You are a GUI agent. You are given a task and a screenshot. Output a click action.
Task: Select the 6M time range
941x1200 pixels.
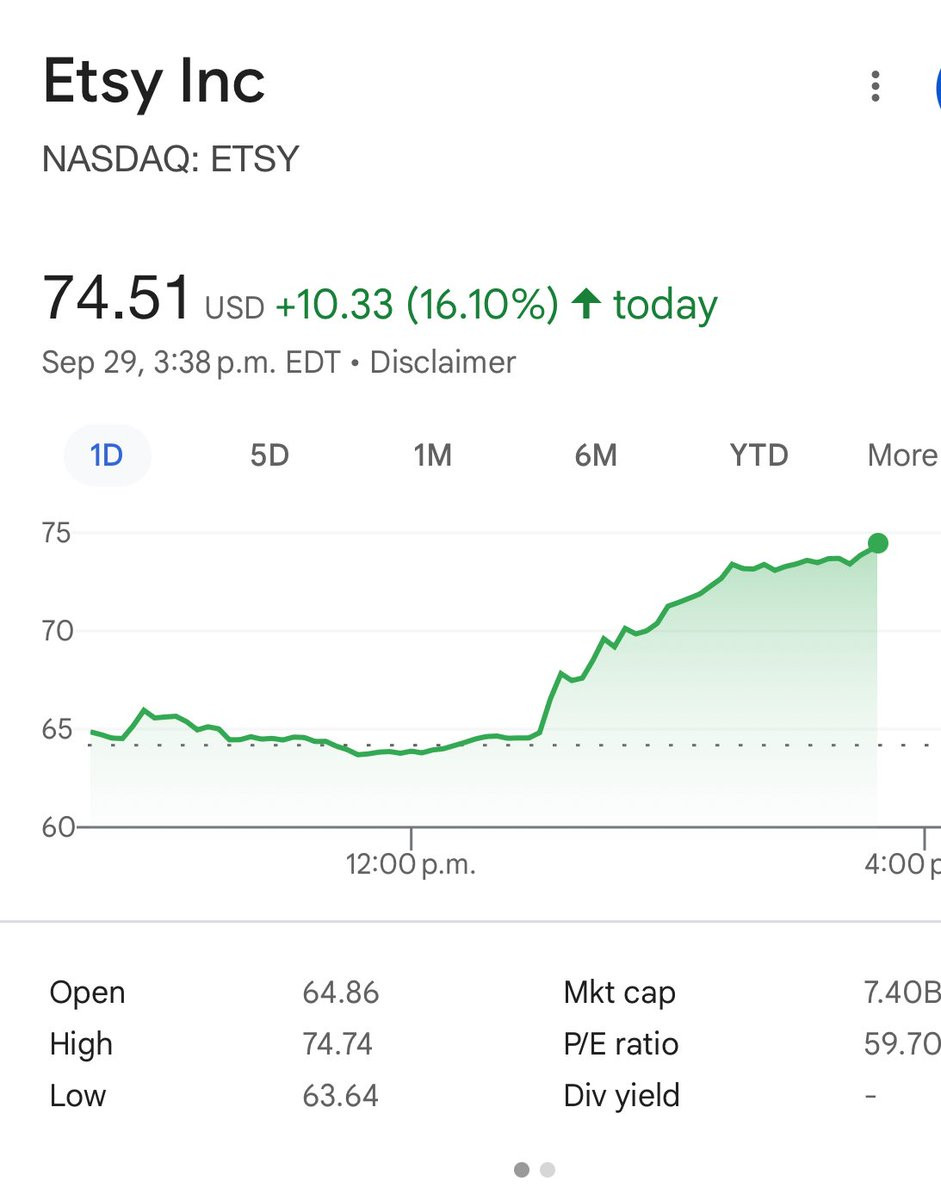[x=595, y=456]
